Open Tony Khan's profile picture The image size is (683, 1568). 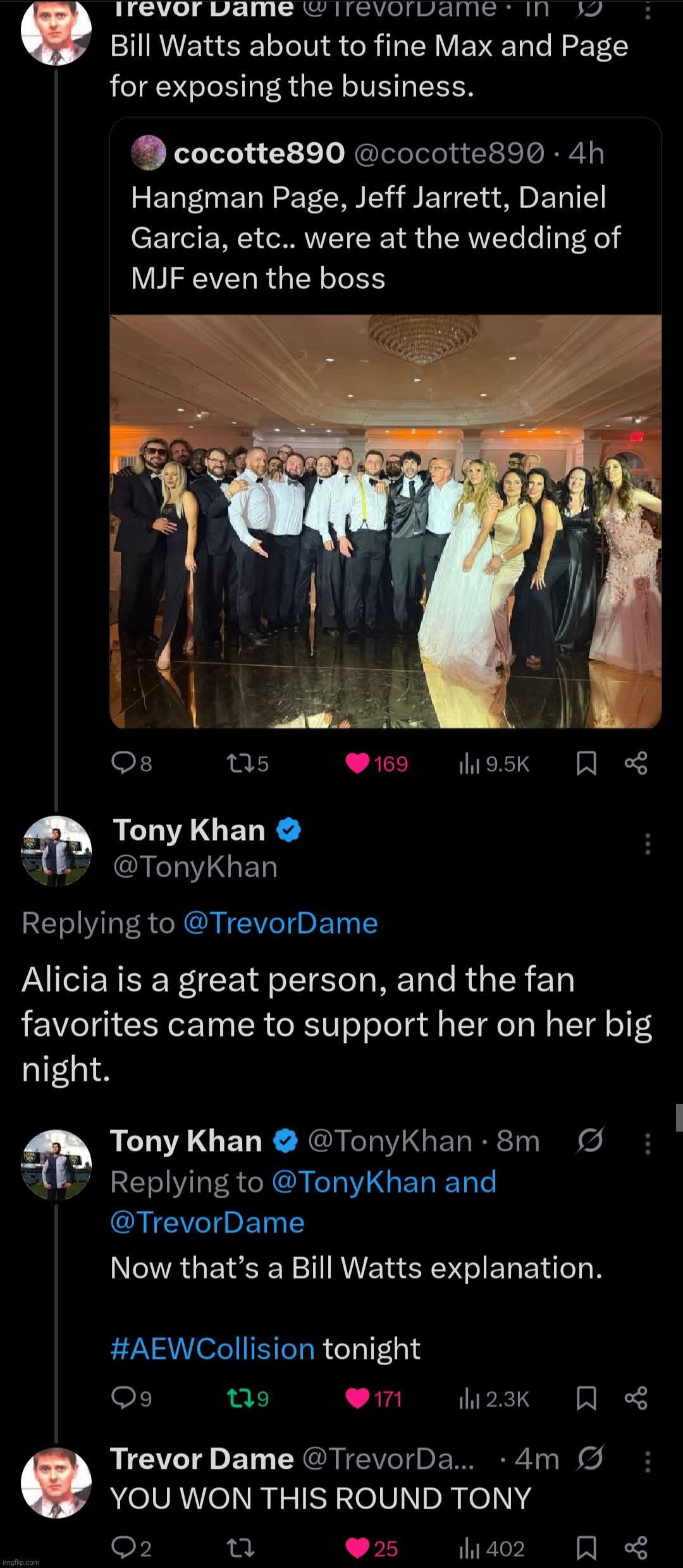[x=56, y=851]
